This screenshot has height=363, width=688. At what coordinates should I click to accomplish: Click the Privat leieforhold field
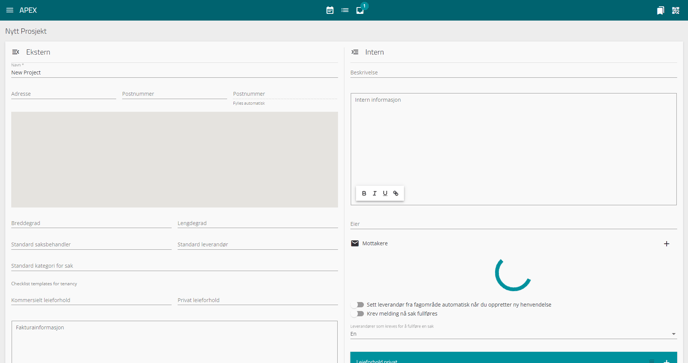click(258, 300)
